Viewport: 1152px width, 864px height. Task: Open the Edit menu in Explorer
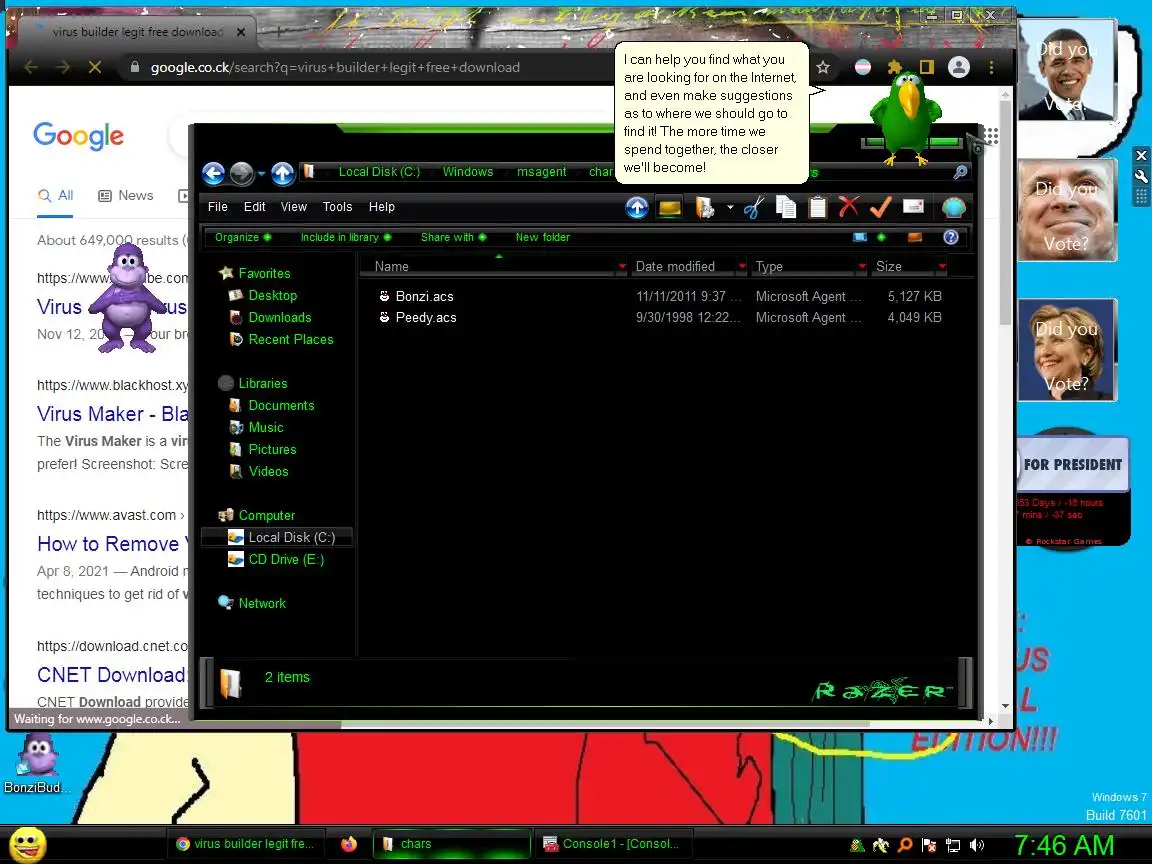254,207
